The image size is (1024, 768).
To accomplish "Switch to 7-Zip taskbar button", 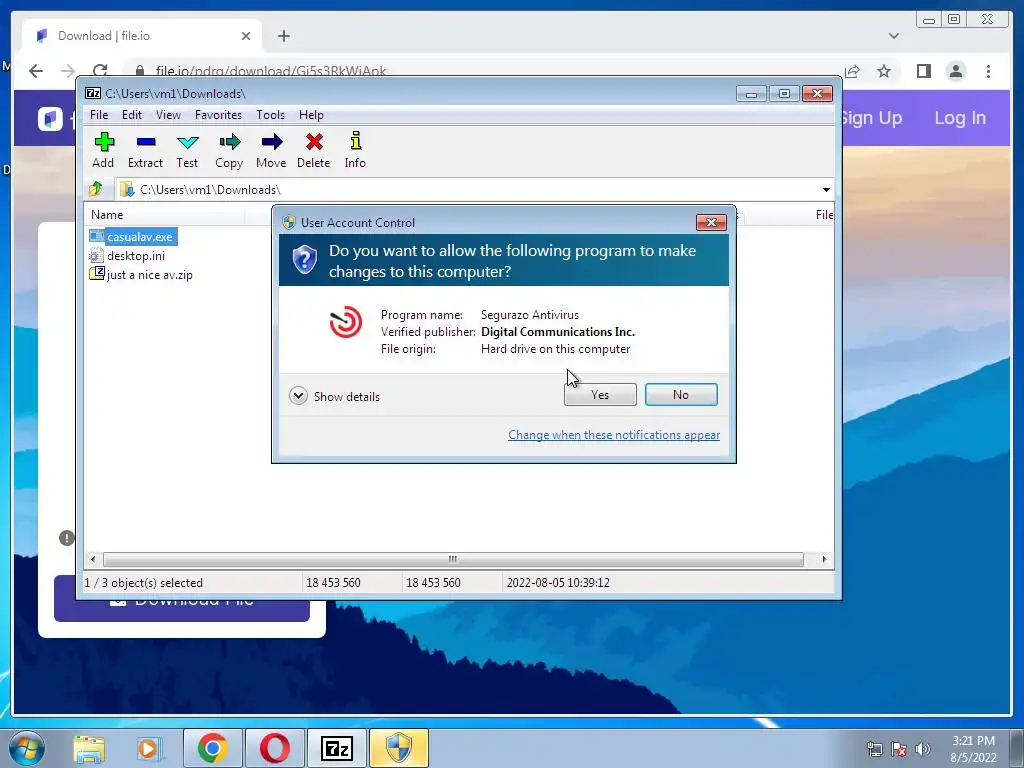I will (337, 748).
